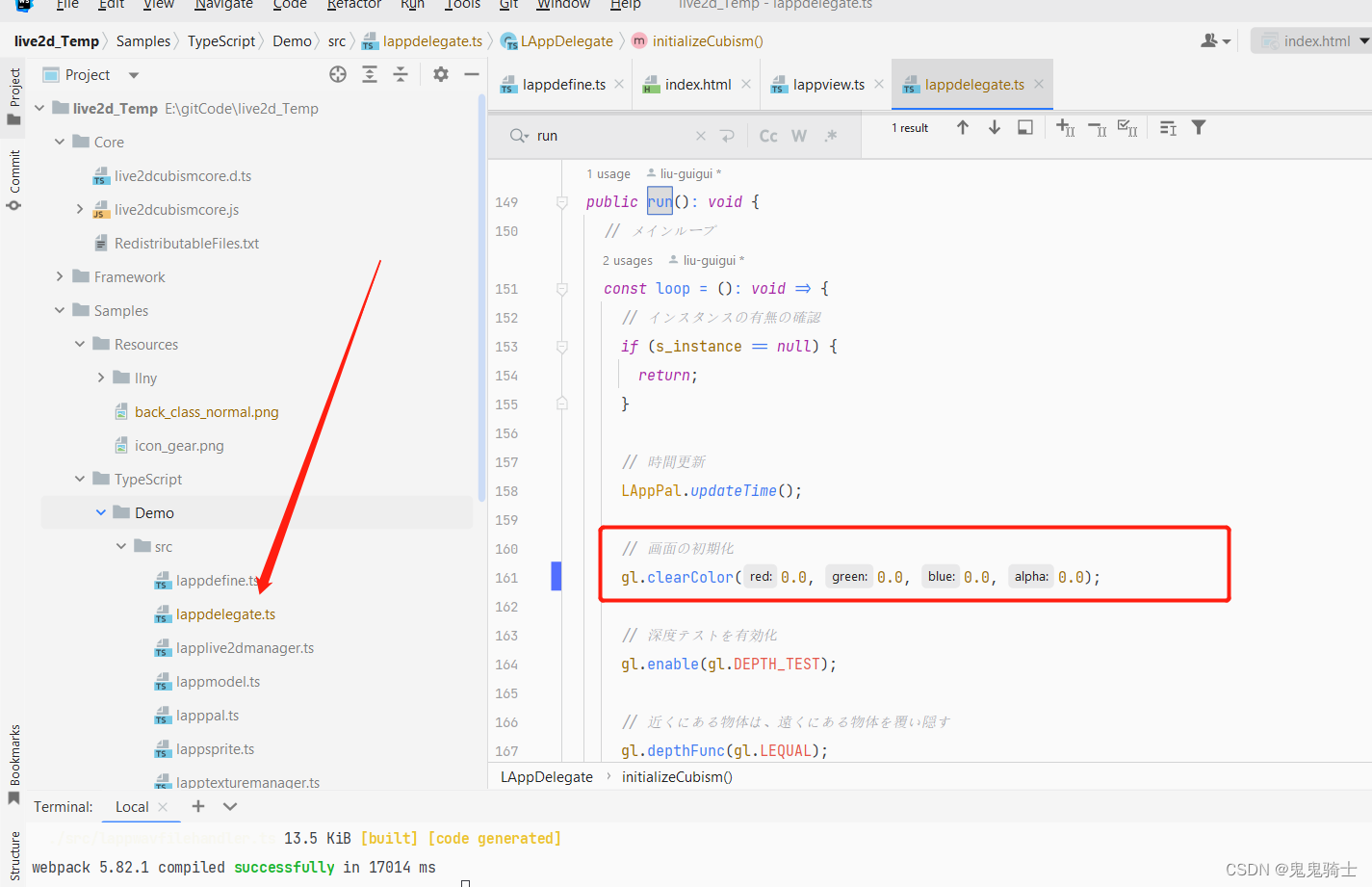
Task: Select back_class_normal.png file
Action: click(206, 412)
